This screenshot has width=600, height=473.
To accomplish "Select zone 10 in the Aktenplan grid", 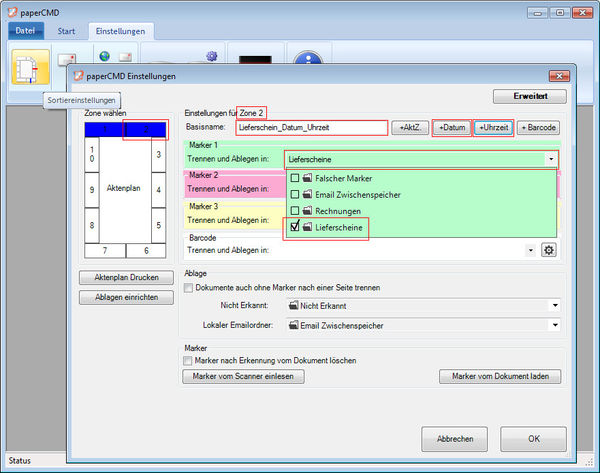I will (x=92, y=155).
